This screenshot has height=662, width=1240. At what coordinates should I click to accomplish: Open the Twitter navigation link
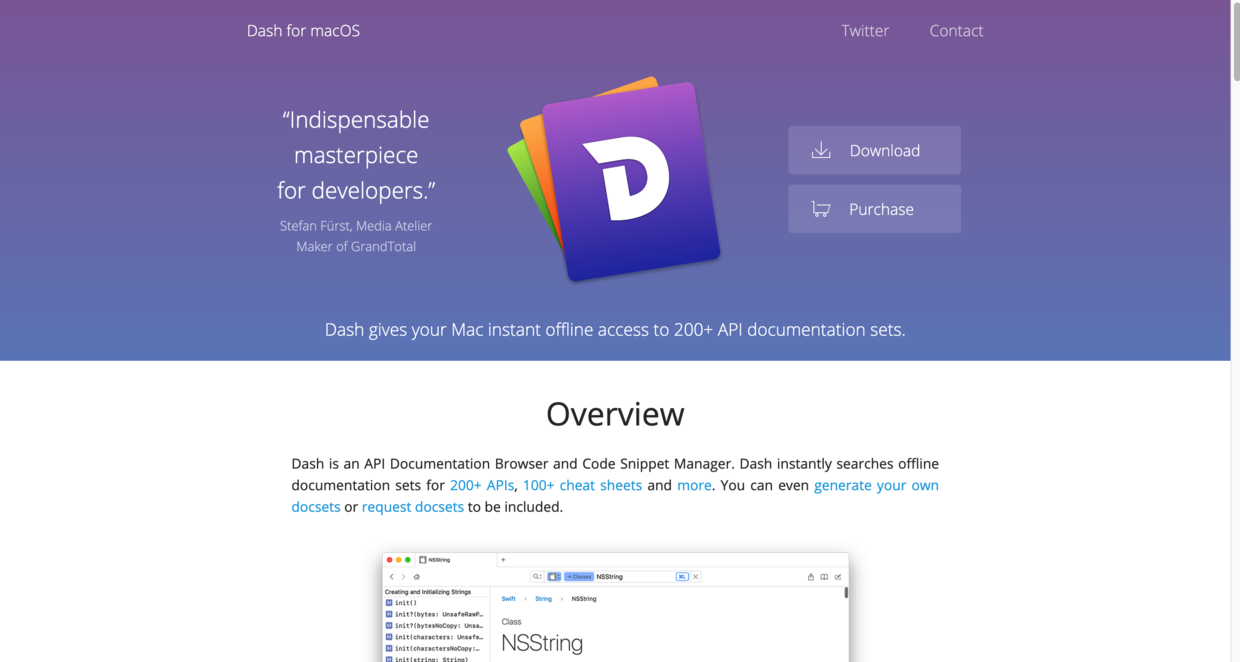point(865,31)
